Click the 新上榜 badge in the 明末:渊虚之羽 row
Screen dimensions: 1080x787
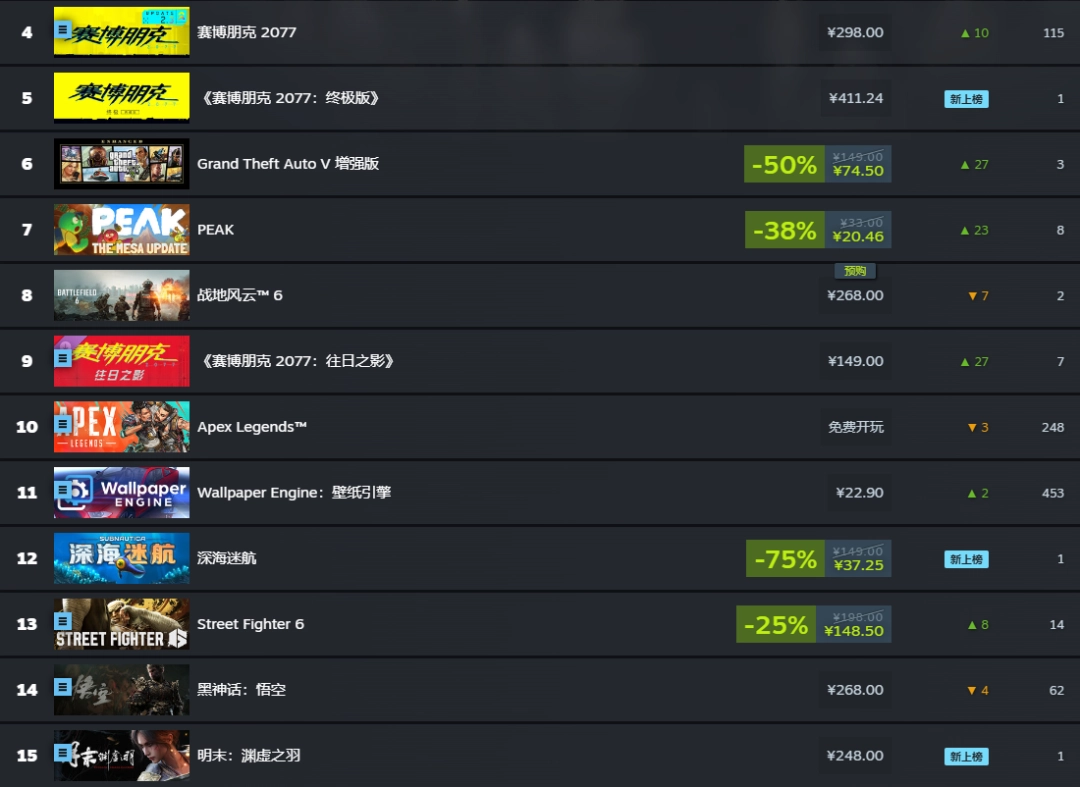[966, 756]
